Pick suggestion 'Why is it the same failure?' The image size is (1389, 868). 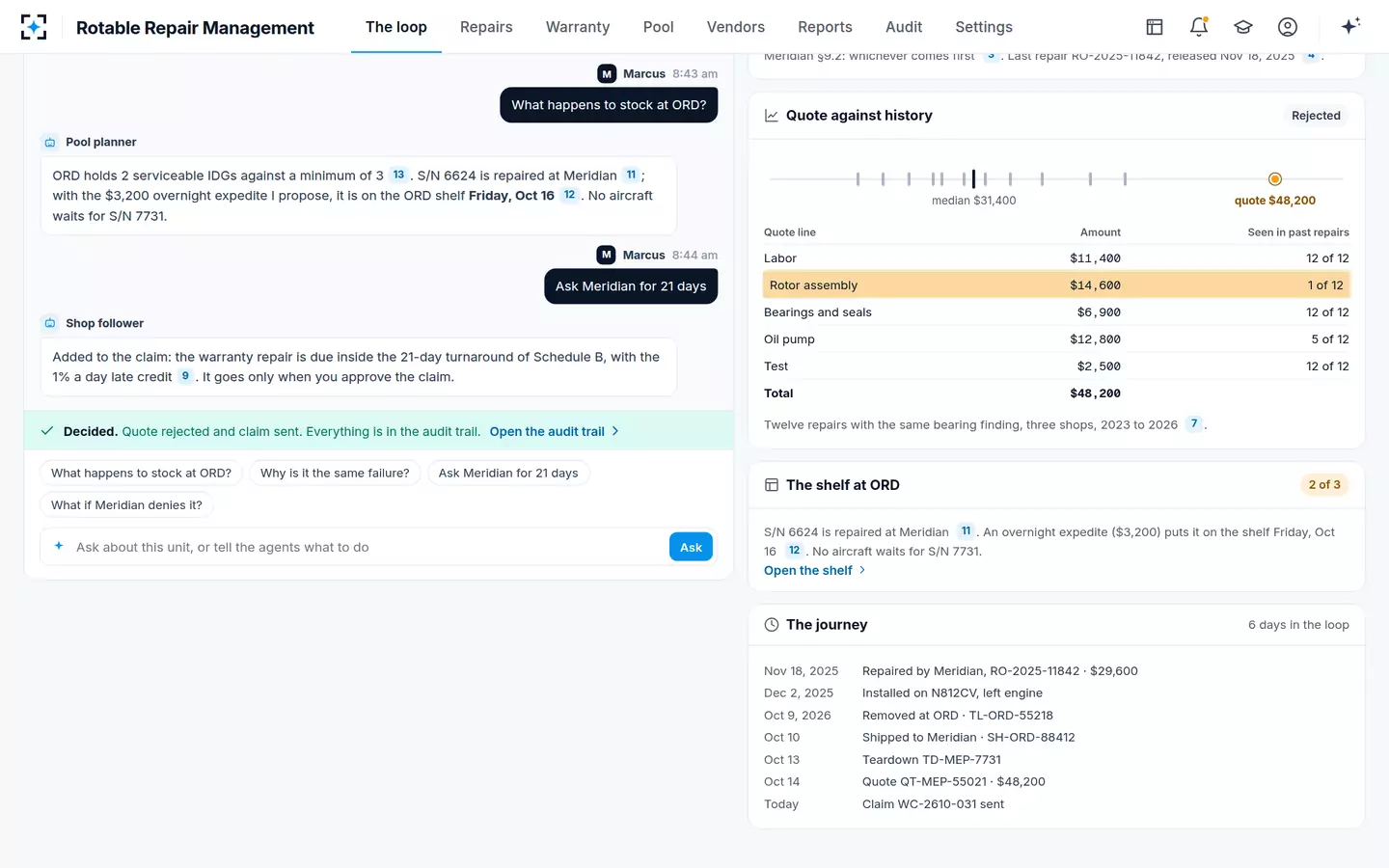coord(335,473)
